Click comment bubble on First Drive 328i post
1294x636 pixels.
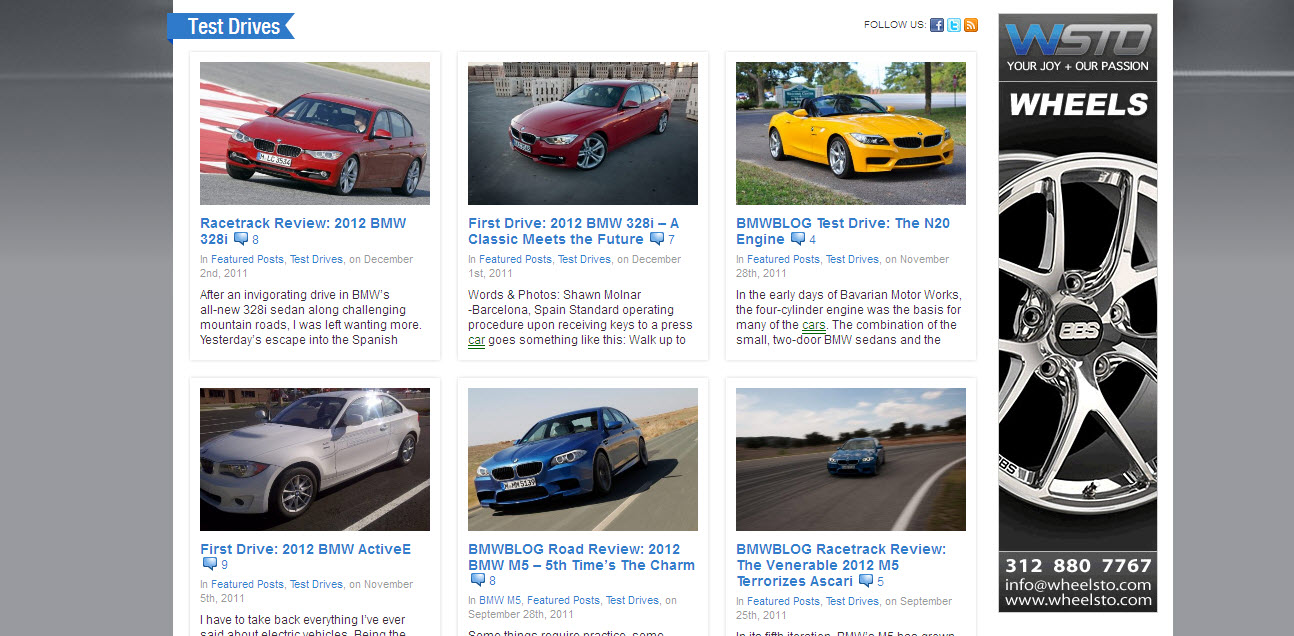pyautogui.click(x=656, y=239)
